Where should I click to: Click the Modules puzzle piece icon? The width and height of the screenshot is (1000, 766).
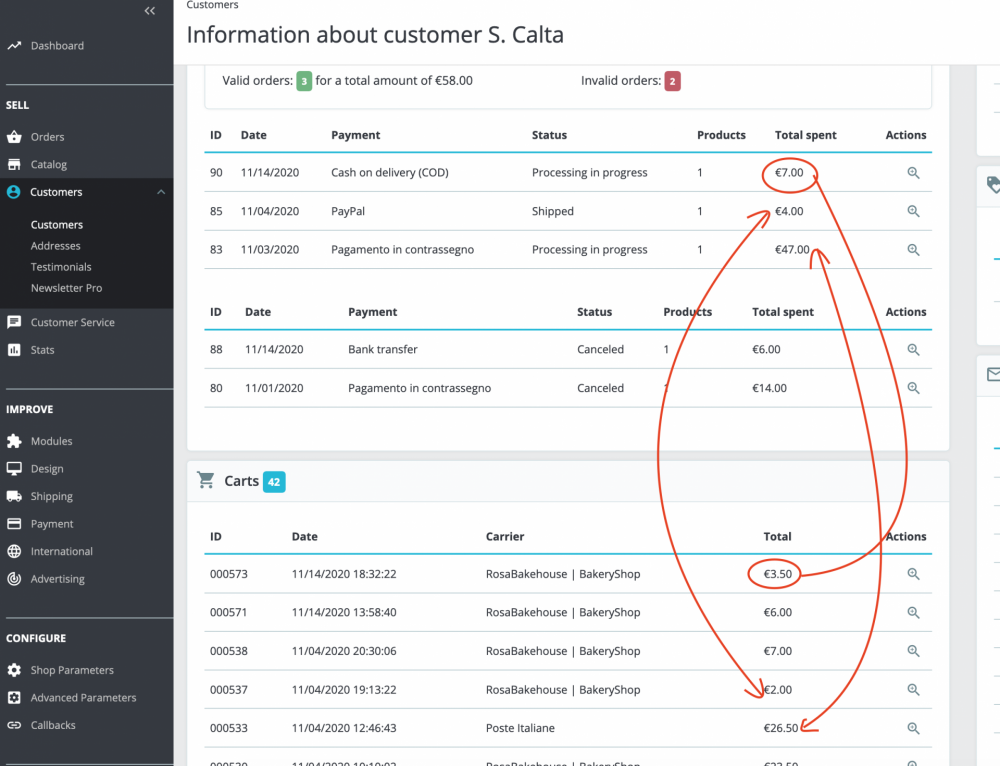[14, 441]
